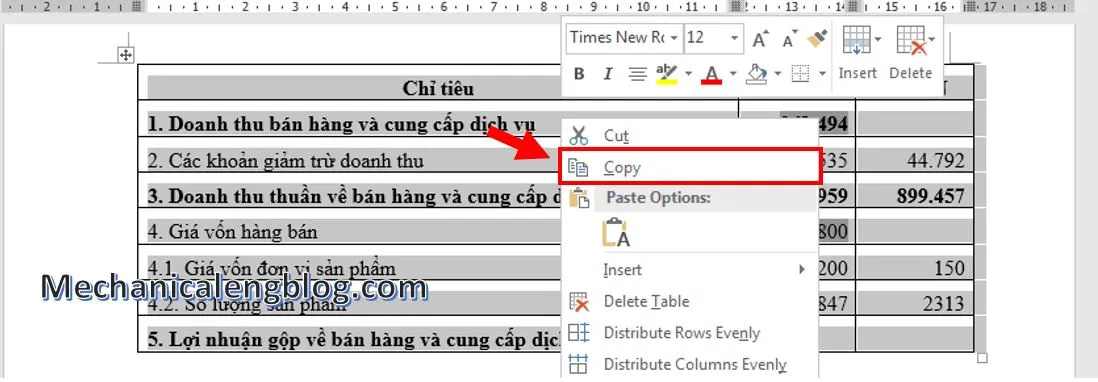Click the scissors Cut icon
Image resolution: width=1098 pixels, height=382 pixels.
(578, 136)
